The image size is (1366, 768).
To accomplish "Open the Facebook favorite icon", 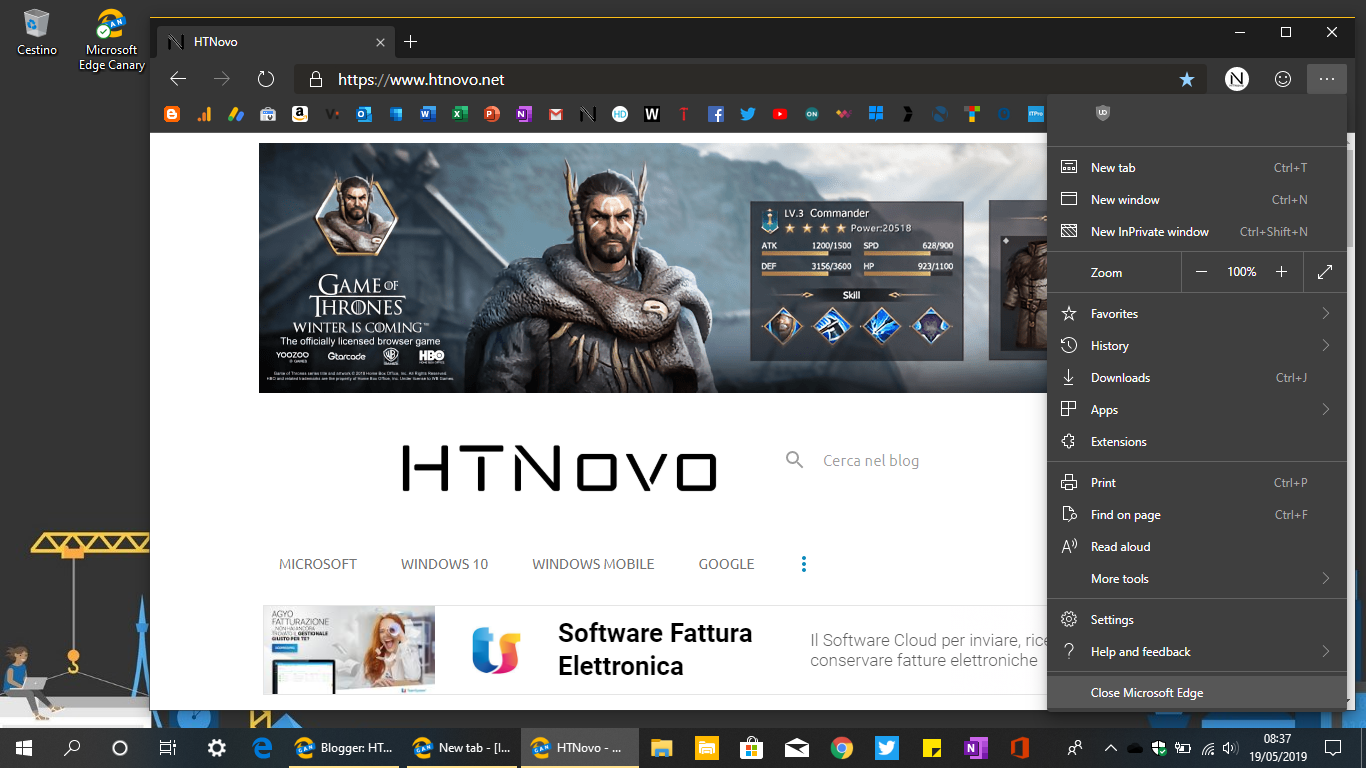I will 716,115.
